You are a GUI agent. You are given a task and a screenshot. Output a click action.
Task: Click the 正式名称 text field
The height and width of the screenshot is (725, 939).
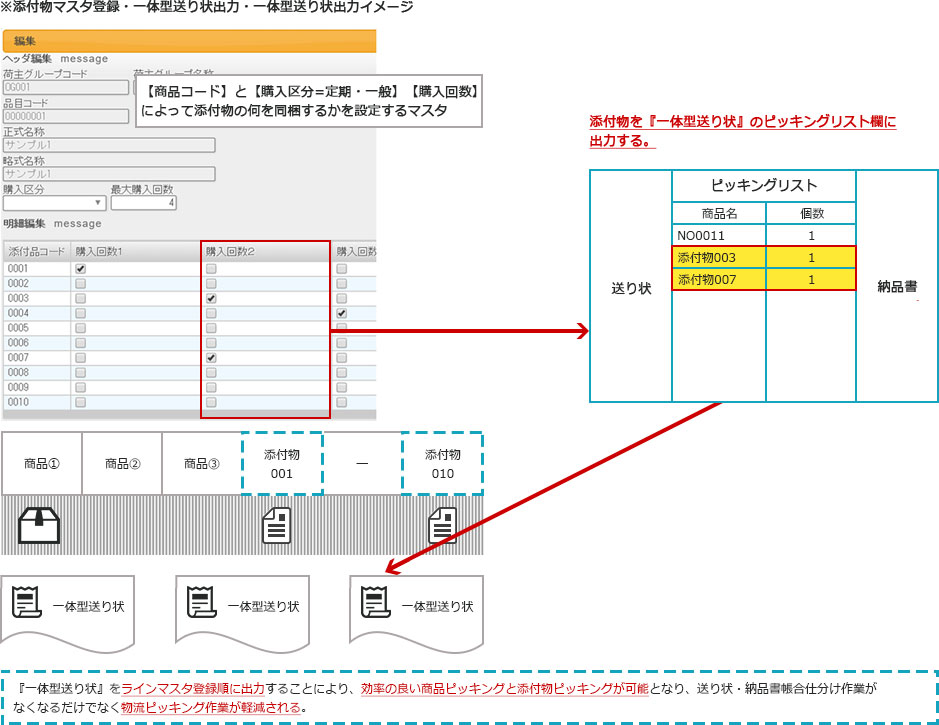(x=109, y=145)
